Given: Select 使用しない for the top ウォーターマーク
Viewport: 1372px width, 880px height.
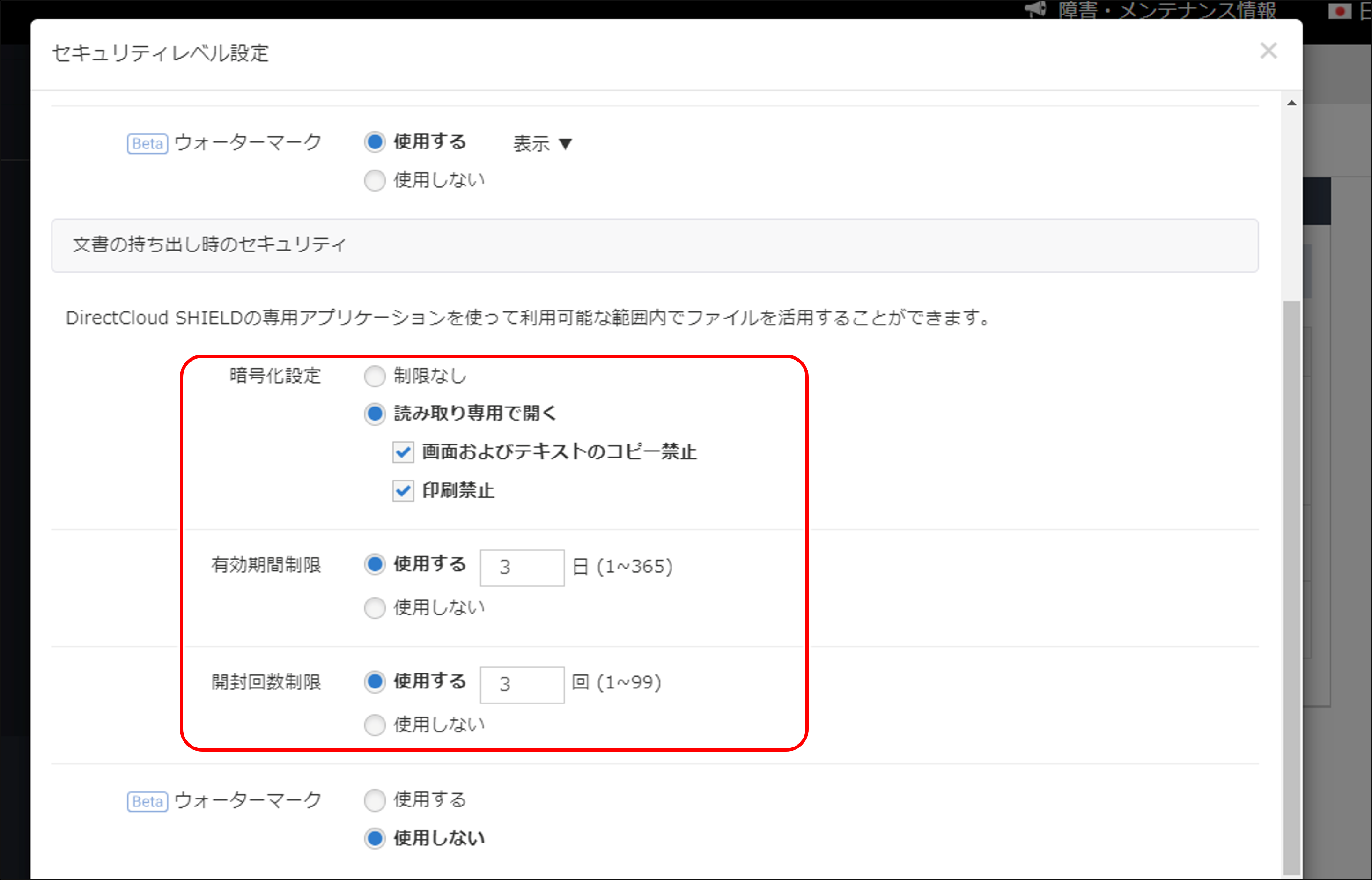Looking at the screenshot, I should [x=375, y=181].
